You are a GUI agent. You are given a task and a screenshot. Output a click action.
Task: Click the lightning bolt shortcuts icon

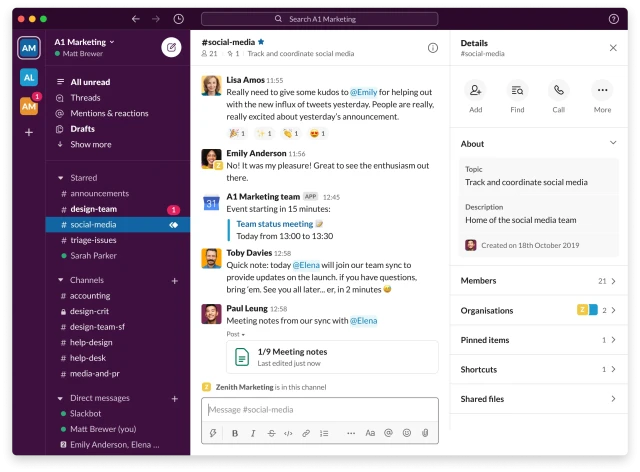coord(213,433)
